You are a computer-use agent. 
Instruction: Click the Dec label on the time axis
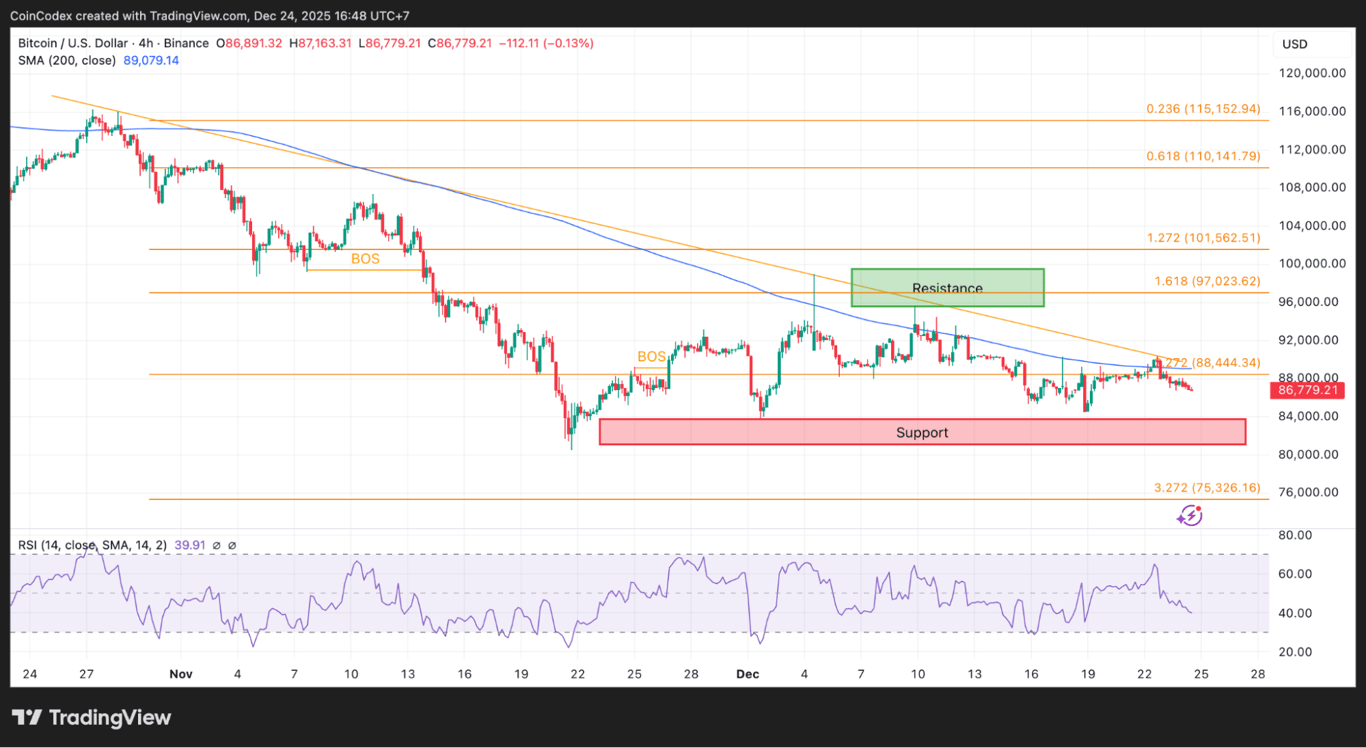coord(748,674)
